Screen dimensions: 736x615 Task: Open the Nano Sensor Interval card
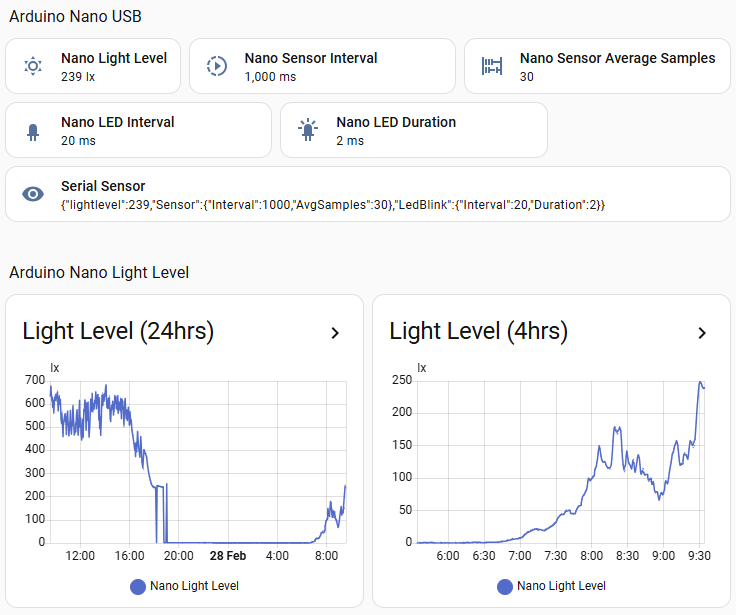[322, 66]
